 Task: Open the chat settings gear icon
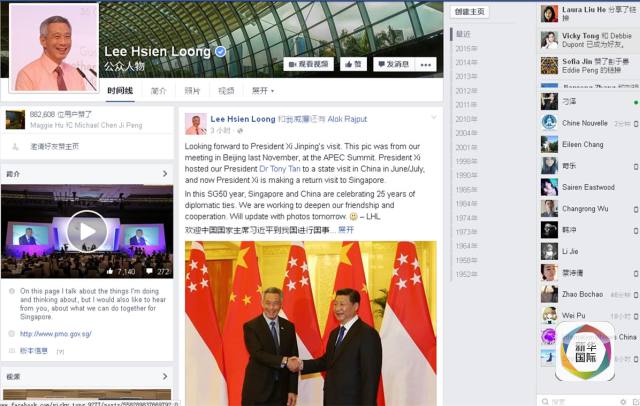point(623,402)
